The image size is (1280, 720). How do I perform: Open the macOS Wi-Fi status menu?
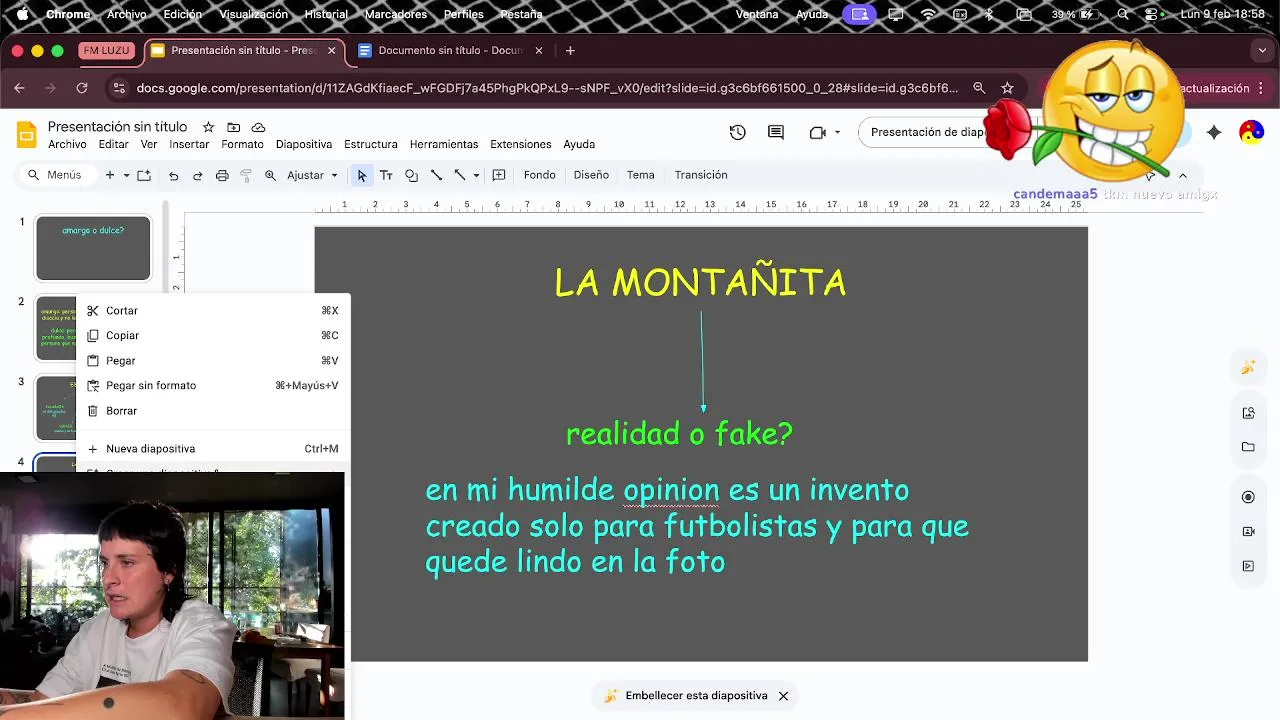[929, 14]
